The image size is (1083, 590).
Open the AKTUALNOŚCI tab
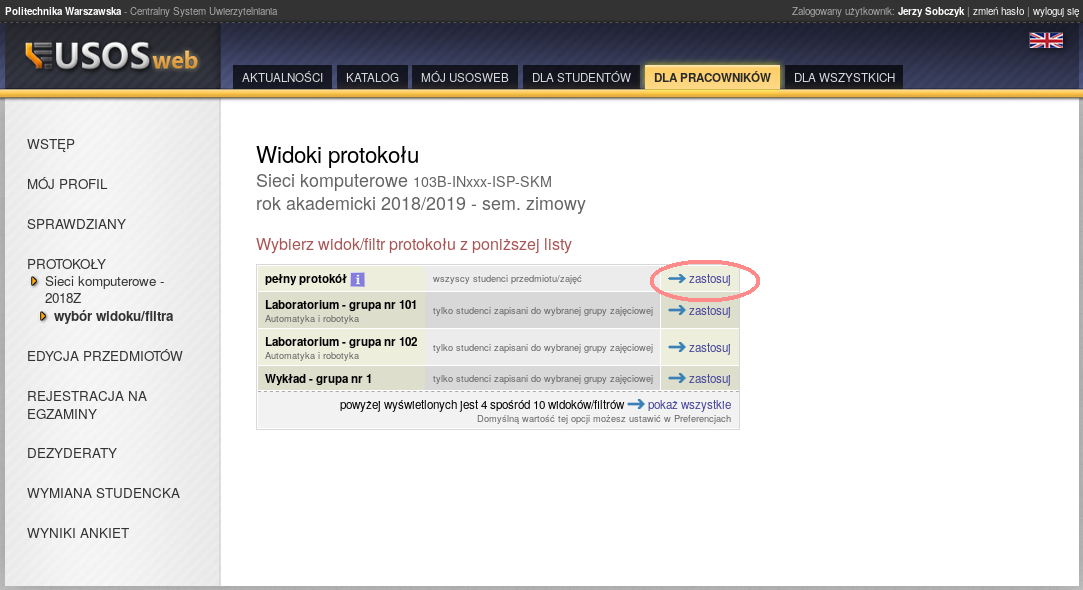(x=282, y=78)
